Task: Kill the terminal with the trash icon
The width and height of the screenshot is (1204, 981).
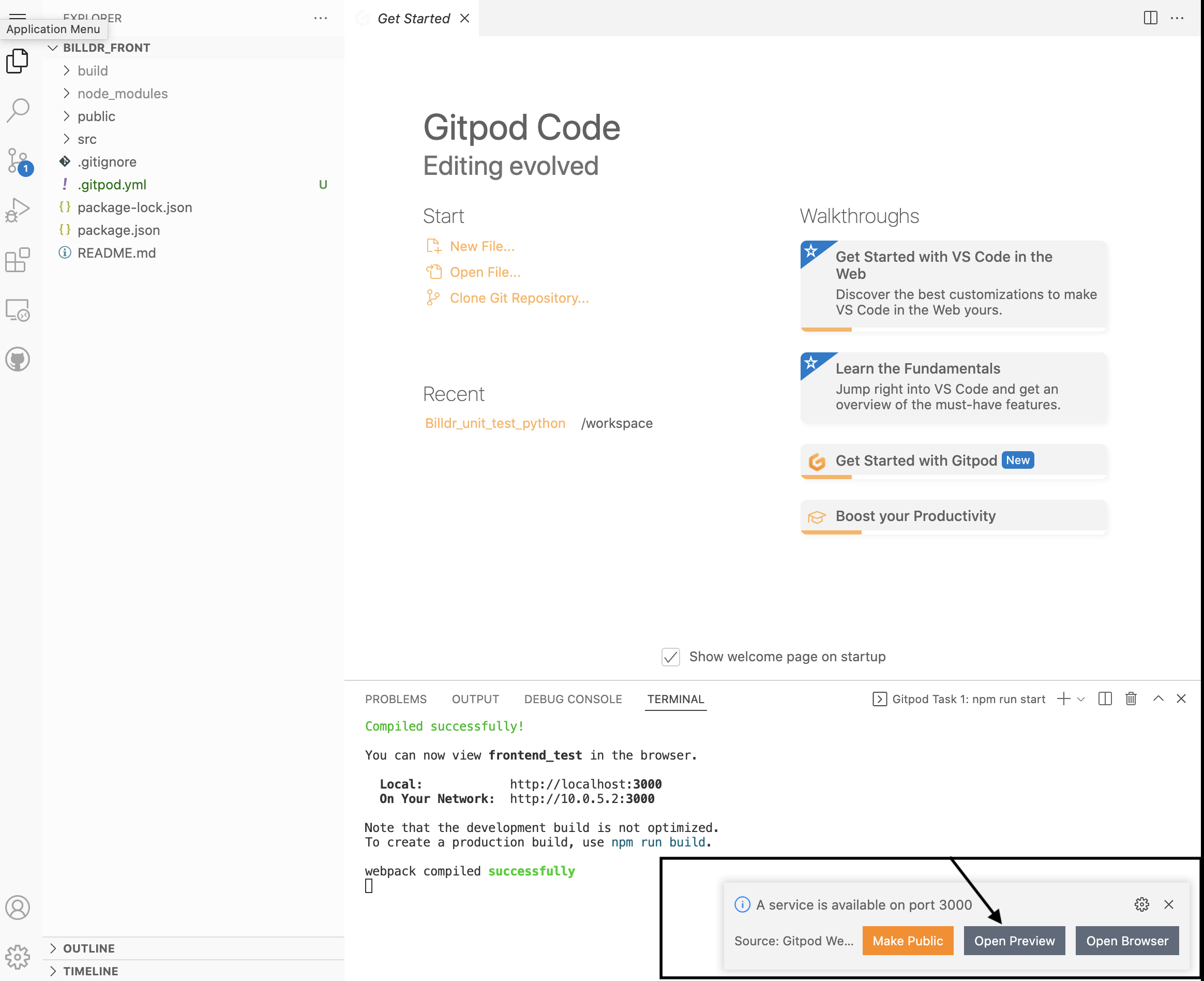Action: tap(1131, 698)
